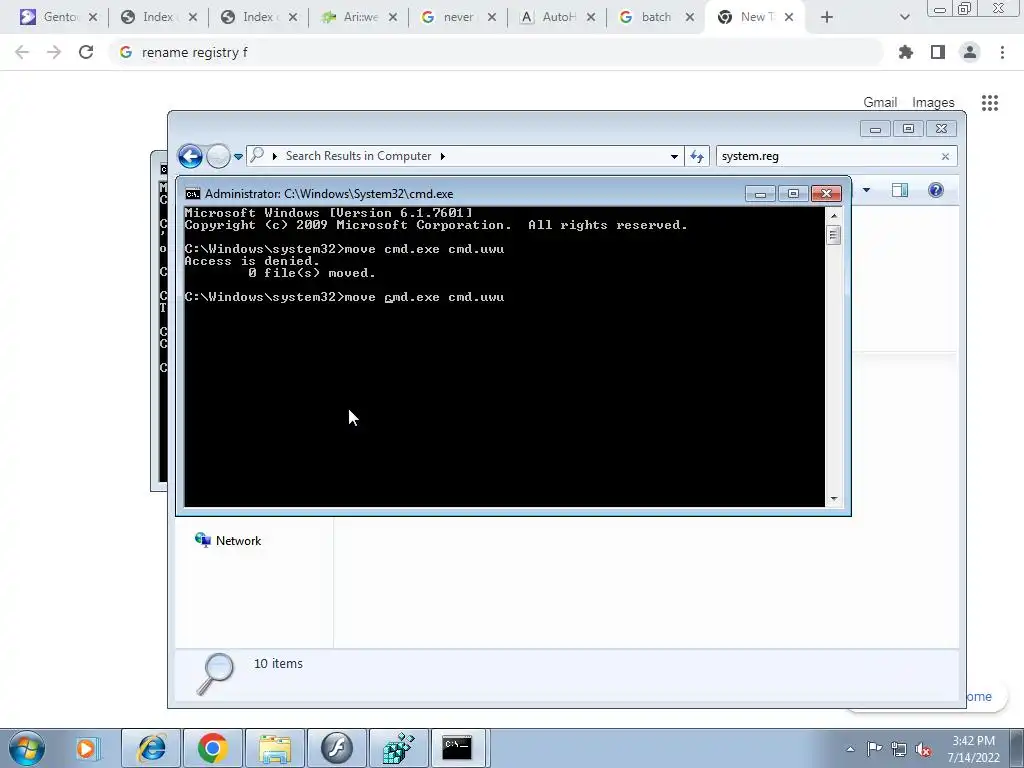Open Action Center flag icon

(874, 749)
